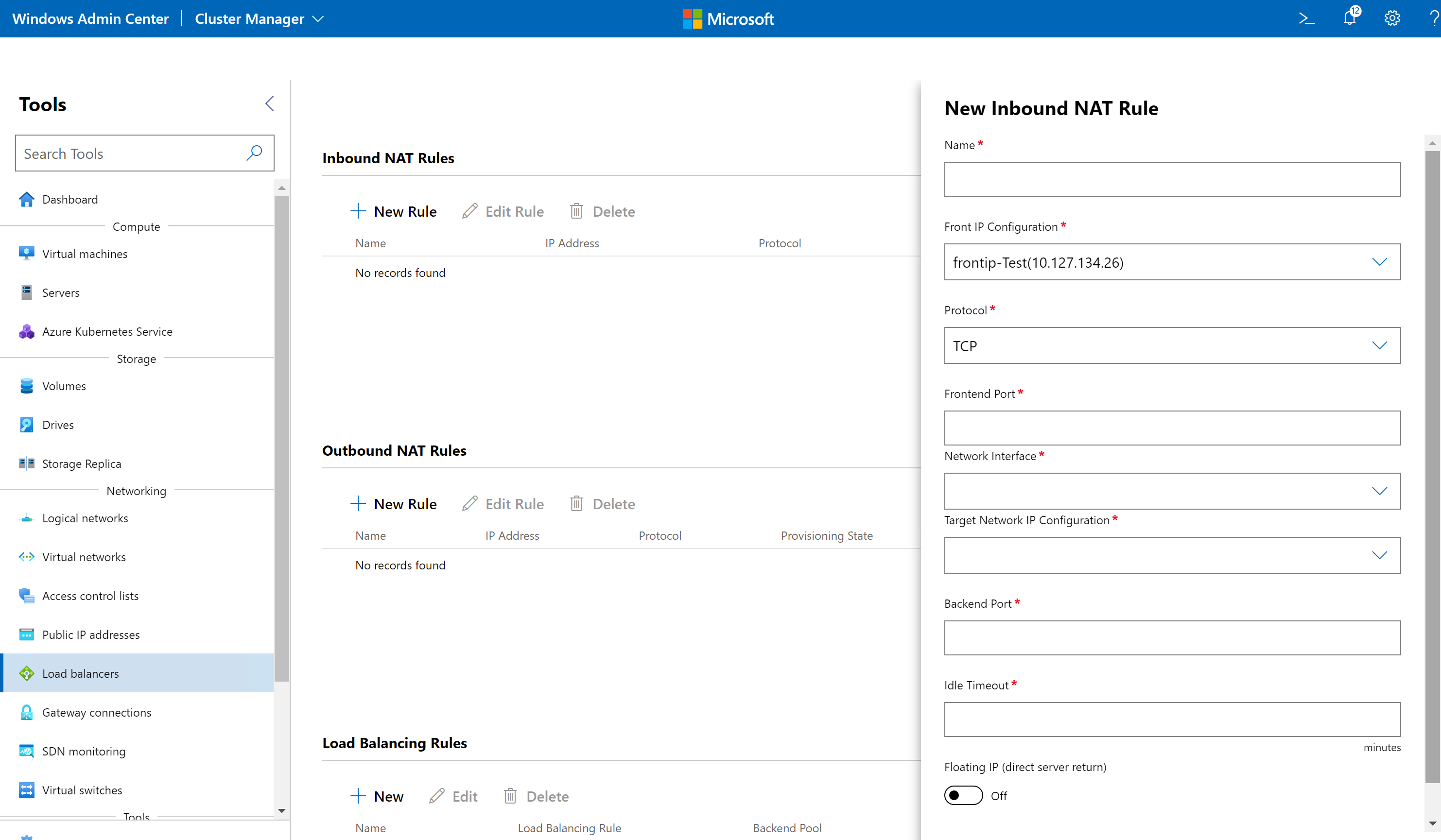
Task: Open the settings gear icon
Action: click(x=1392, y=18)
